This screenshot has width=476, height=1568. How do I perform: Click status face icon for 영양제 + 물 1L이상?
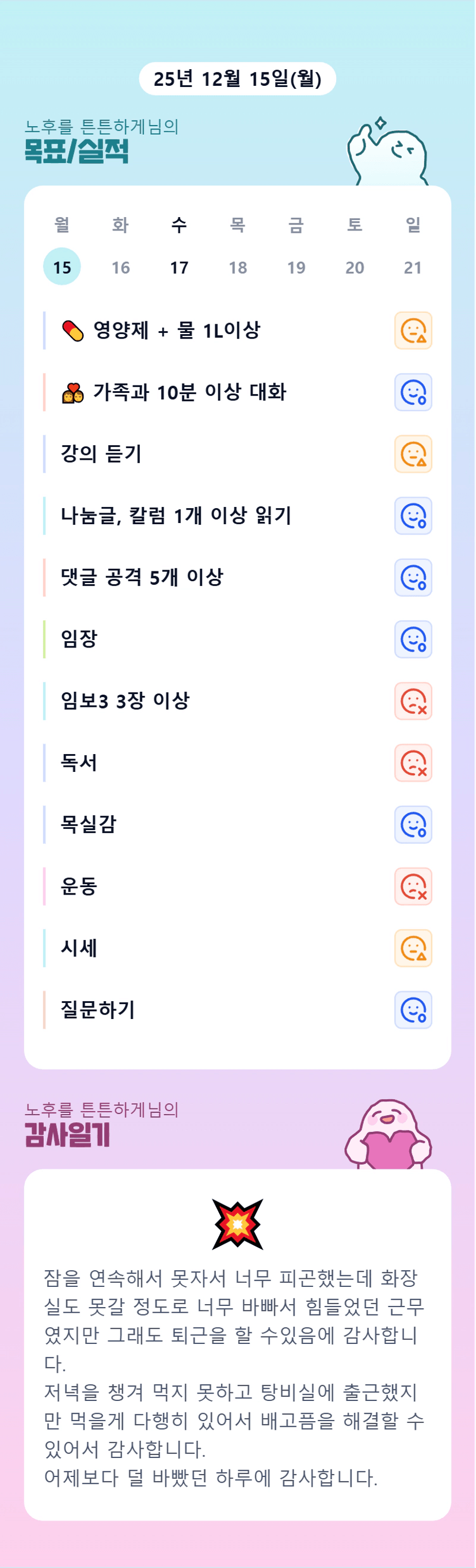(413, 331)
